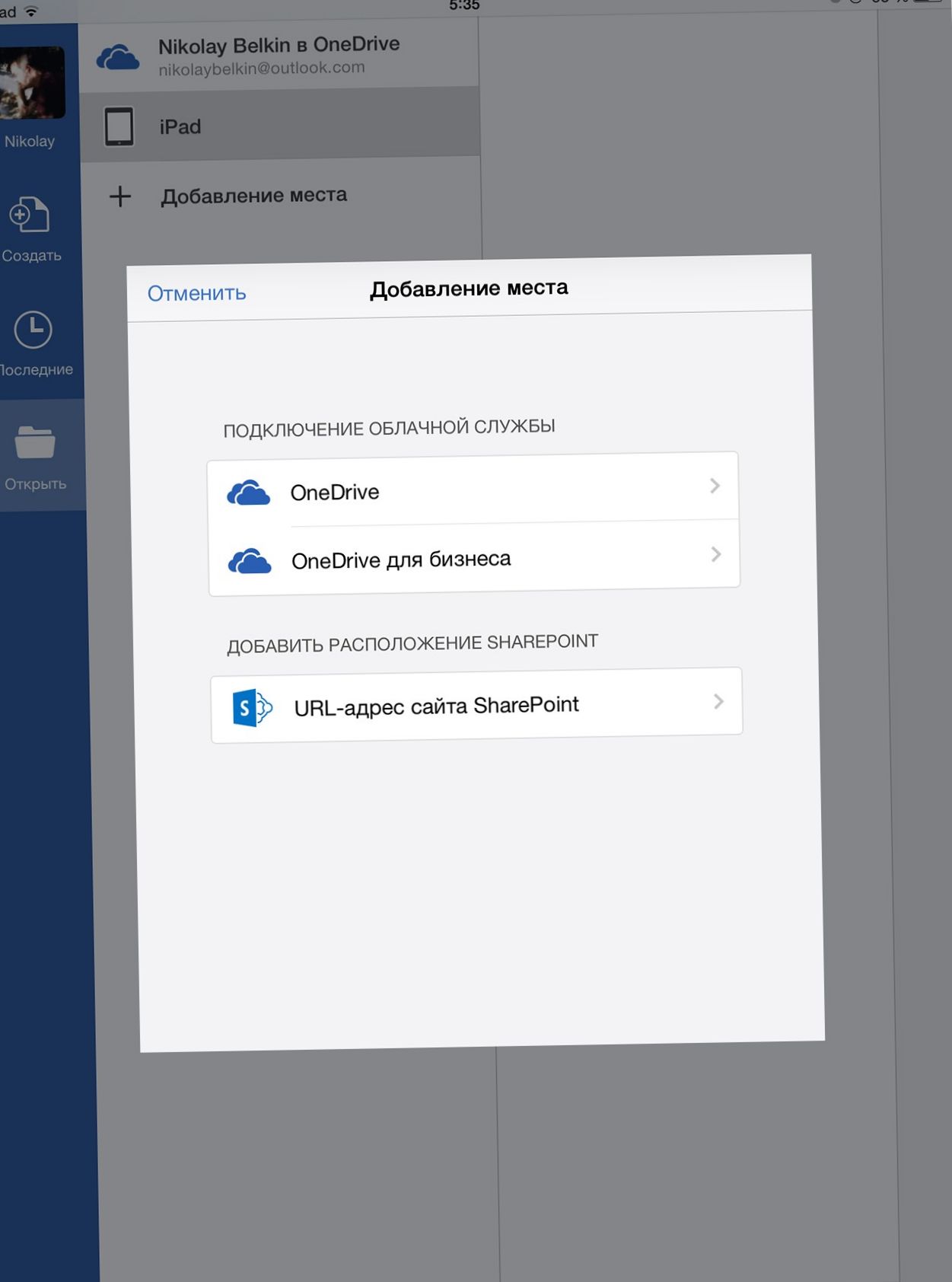Image resolution: width=952 pixels, height=1282 pixels.
Task: Click the Nikolay account name label
Action: (x=30, y=142)
